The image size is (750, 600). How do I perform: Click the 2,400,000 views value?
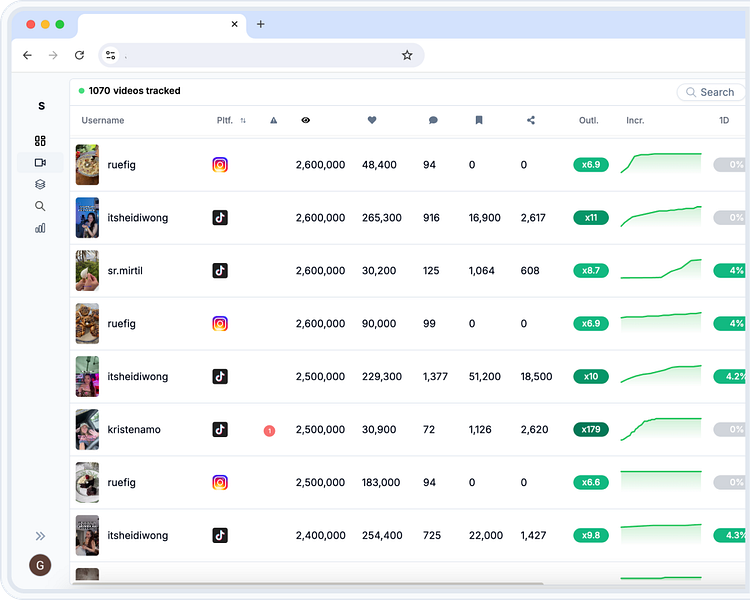point(320,535)
